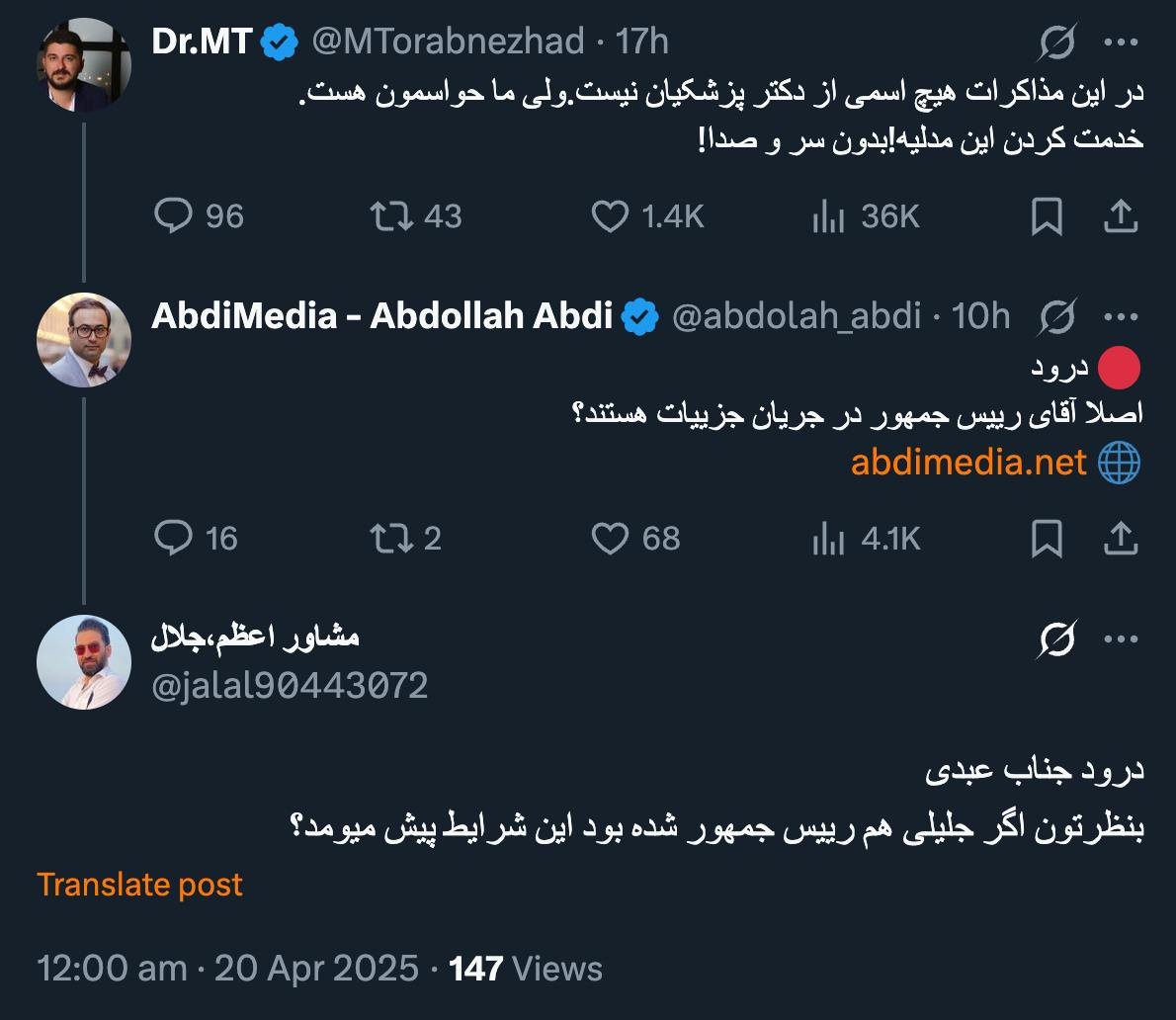Open the abdimedia.net link
This screenshot has width=1176, height=1020.
tap(968, 462)
